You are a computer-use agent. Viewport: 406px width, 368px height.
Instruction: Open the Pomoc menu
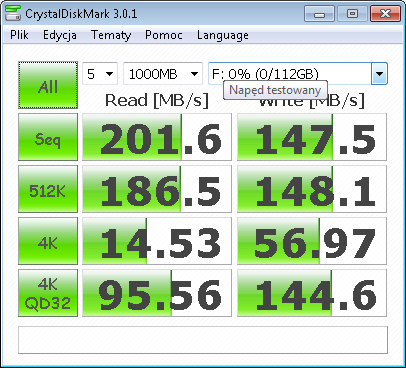click(x=164, y=35)
